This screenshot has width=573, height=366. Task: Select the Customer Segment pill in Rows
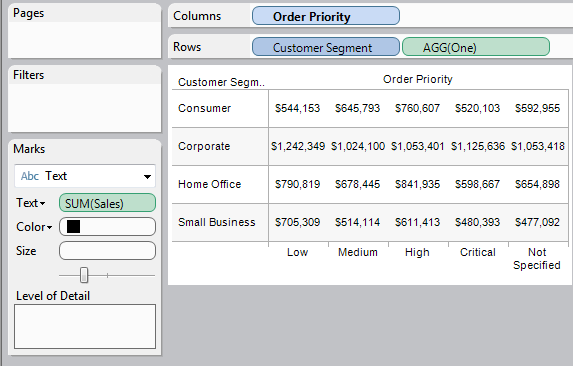326,47
